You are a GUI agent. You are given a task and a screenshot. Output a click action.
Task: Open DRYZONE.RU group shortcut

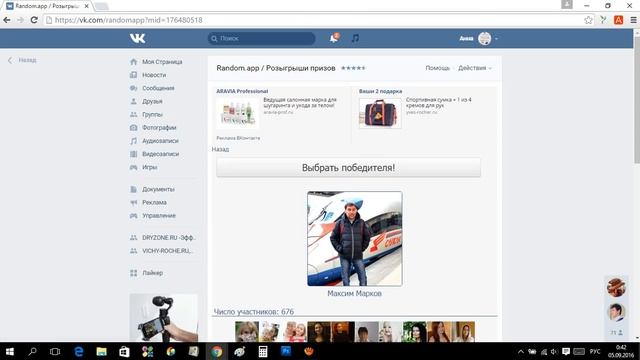(169, 238)
